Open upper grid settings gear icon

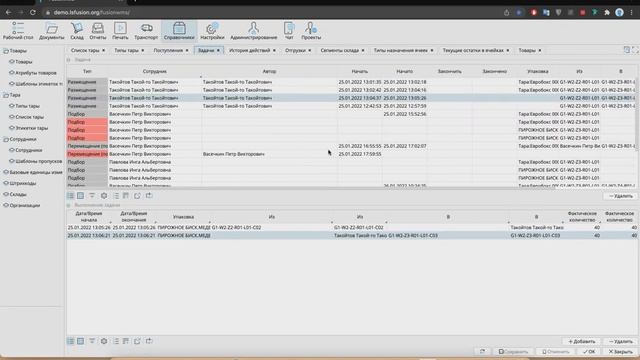(104, 196)
